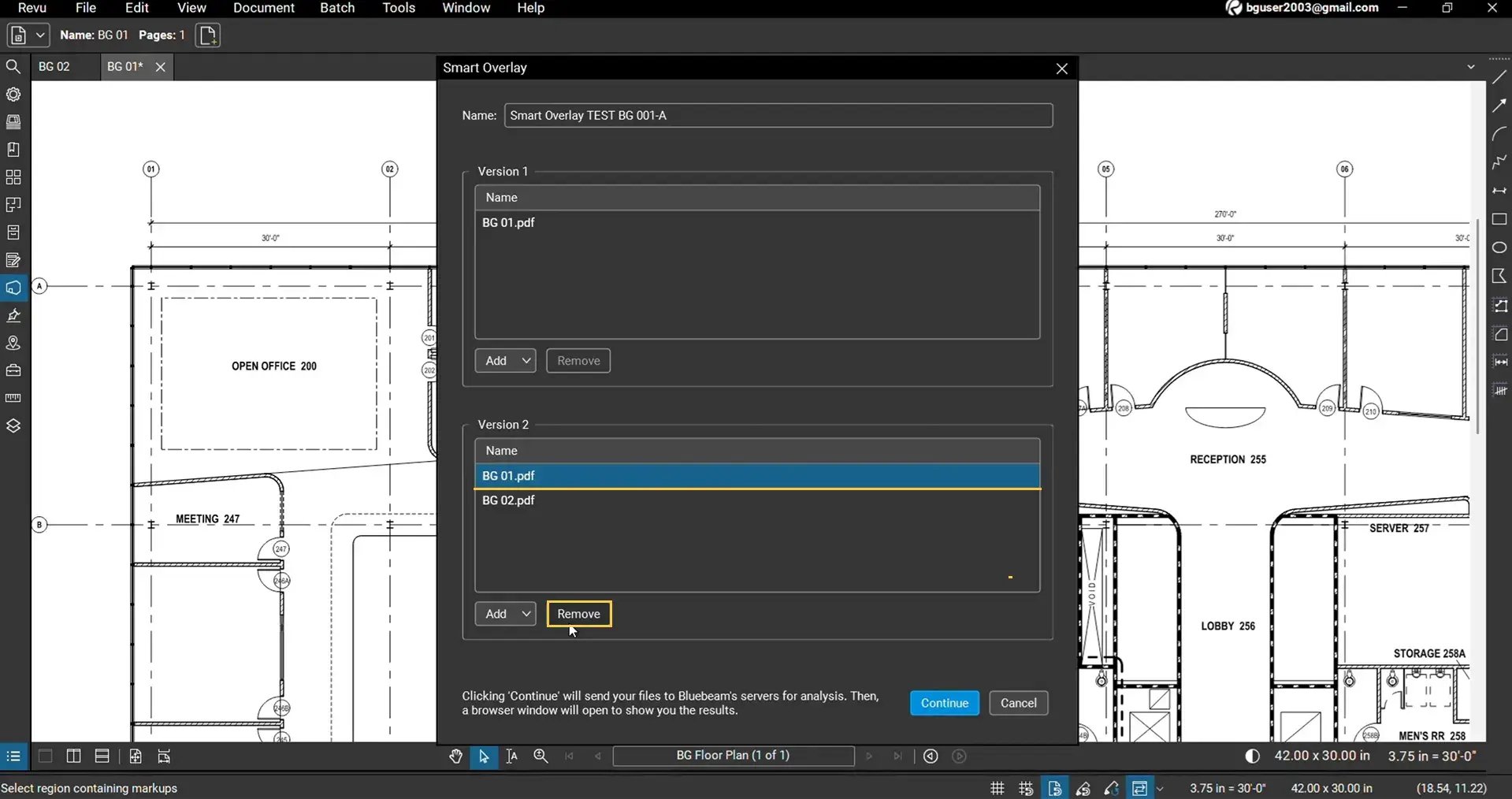Cancel the Smart Overlay dialog
The width and height of the screenshot is (1512, 799).
click(1018, 703)
